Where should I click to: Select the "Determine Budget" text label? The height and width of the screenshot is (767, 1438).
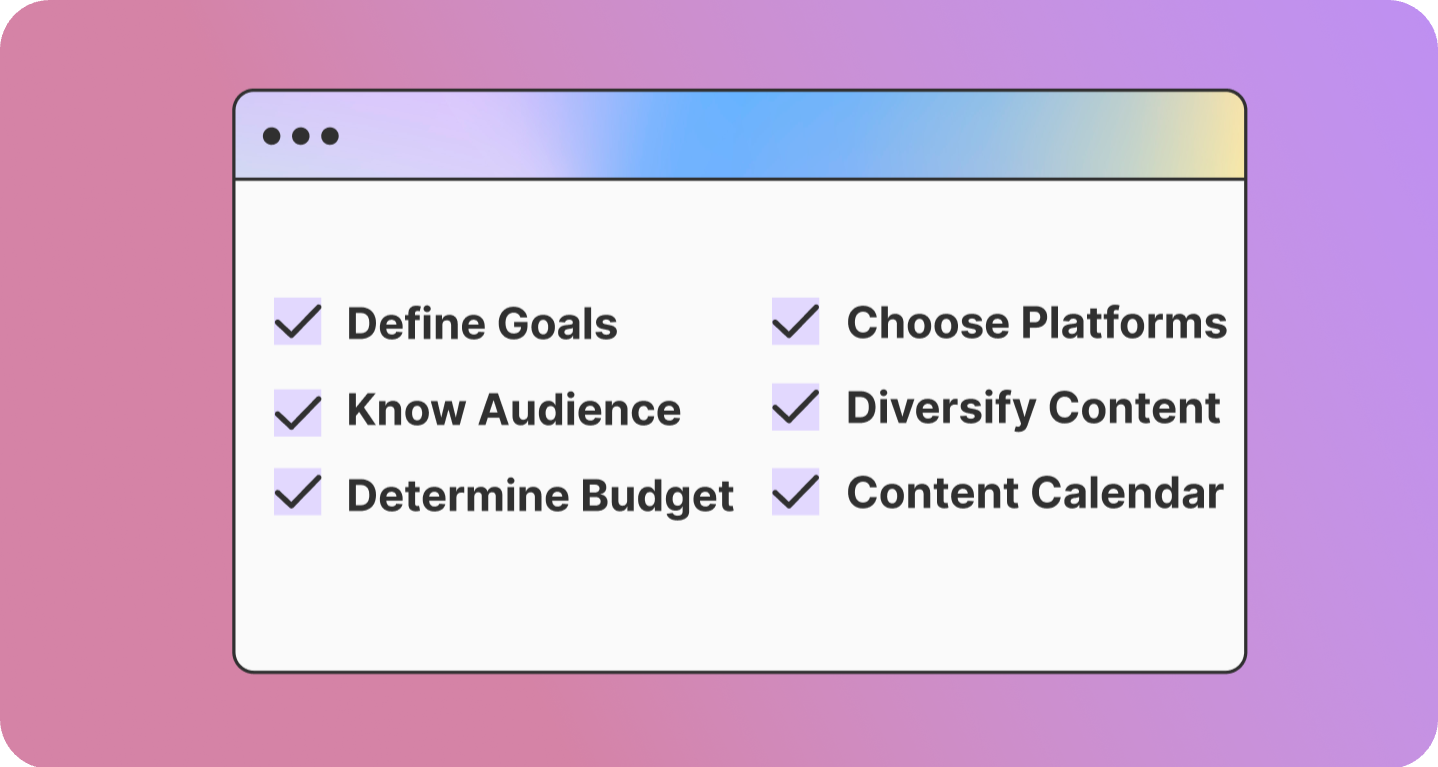[x=540, y=496]
